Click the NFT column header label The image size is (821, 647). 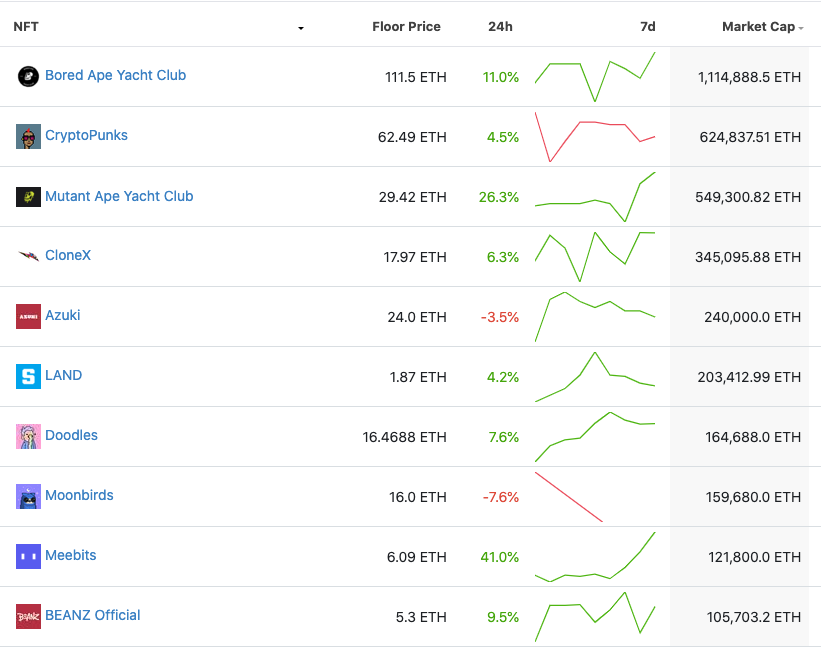pyautogui.click(x=26, y=27)
